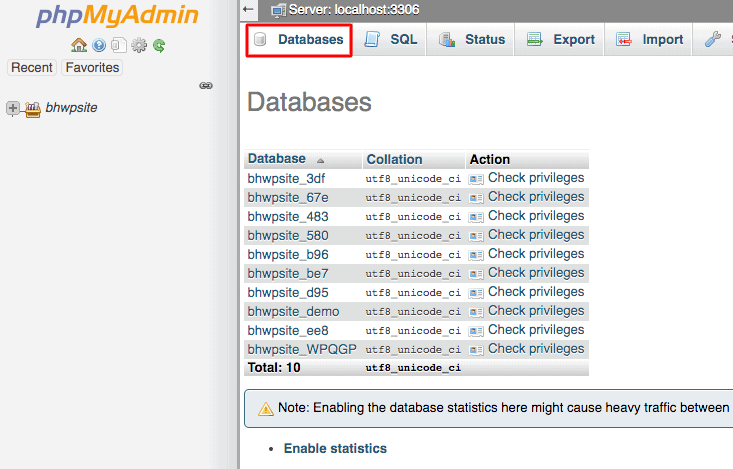Screen dimensions: 733x469
Task: Check privileges for bhwpsite_483
Action: [536, 216]
